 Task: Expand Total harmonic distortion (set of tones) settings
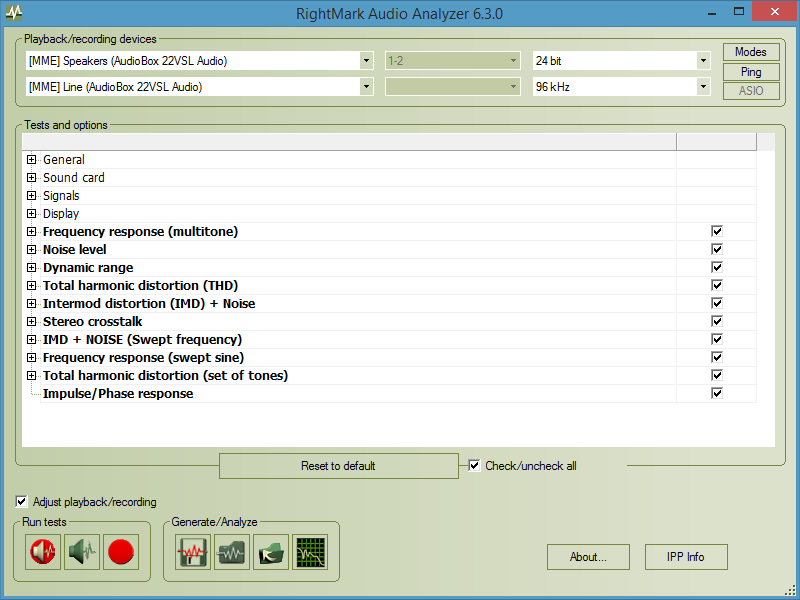coord(32,376)
